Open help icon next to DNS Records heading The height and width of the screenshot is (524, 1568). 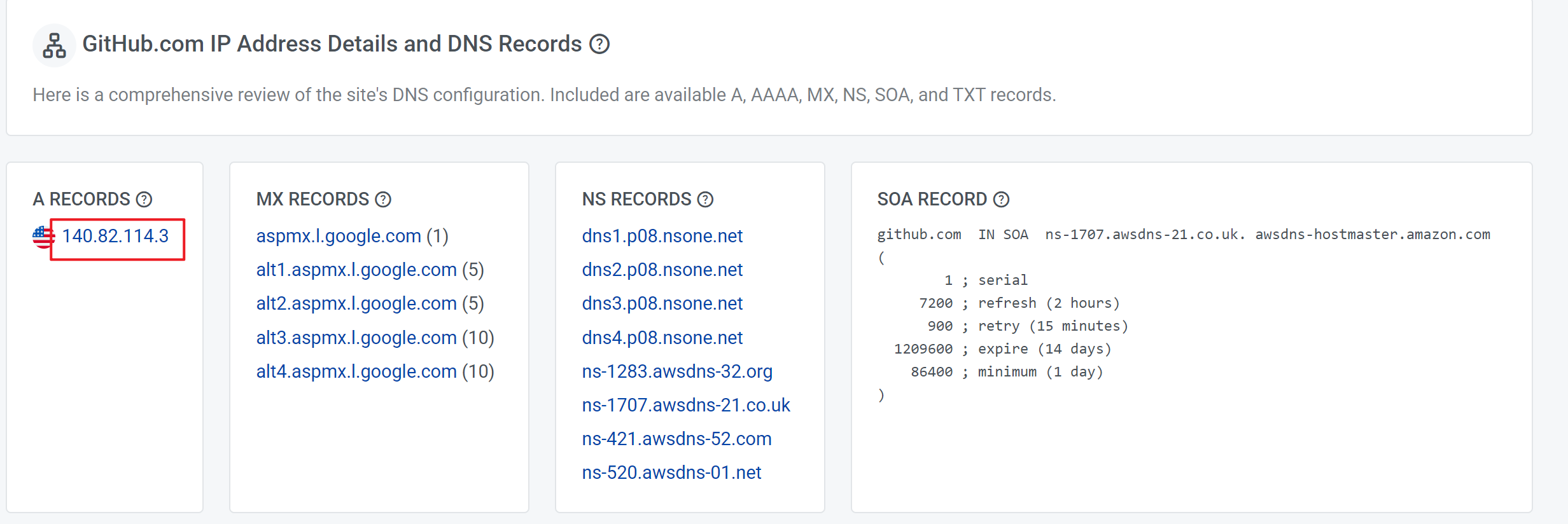599,44
